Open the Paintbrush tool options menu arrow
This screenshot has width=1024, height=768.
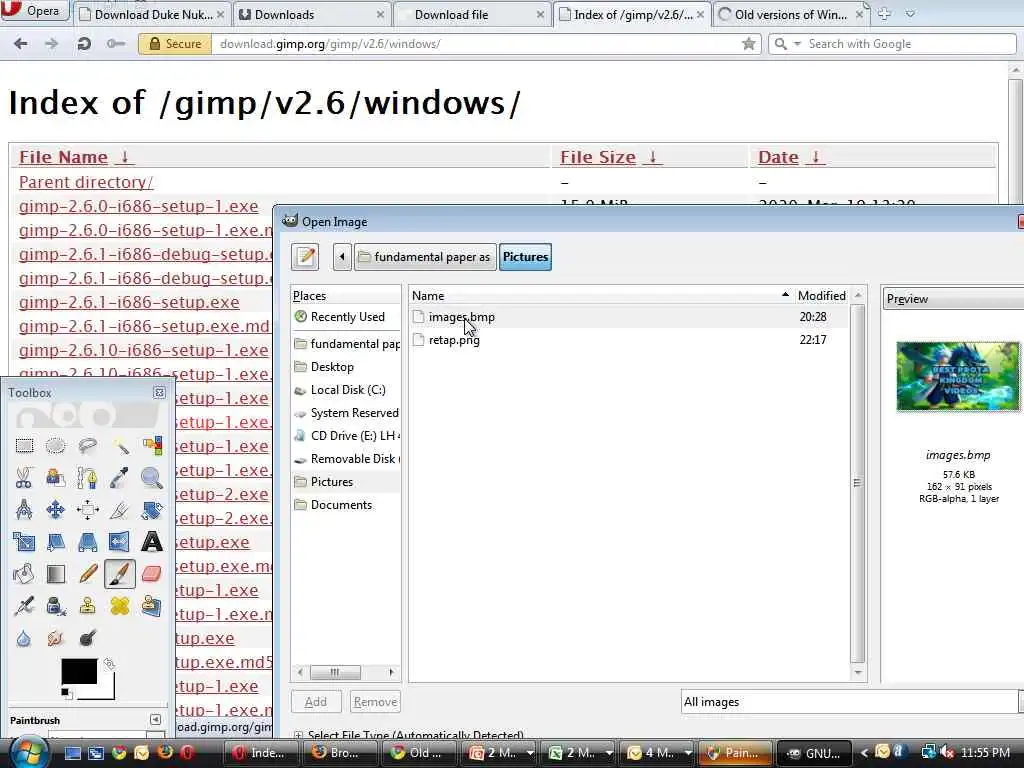tap(155, 719)
